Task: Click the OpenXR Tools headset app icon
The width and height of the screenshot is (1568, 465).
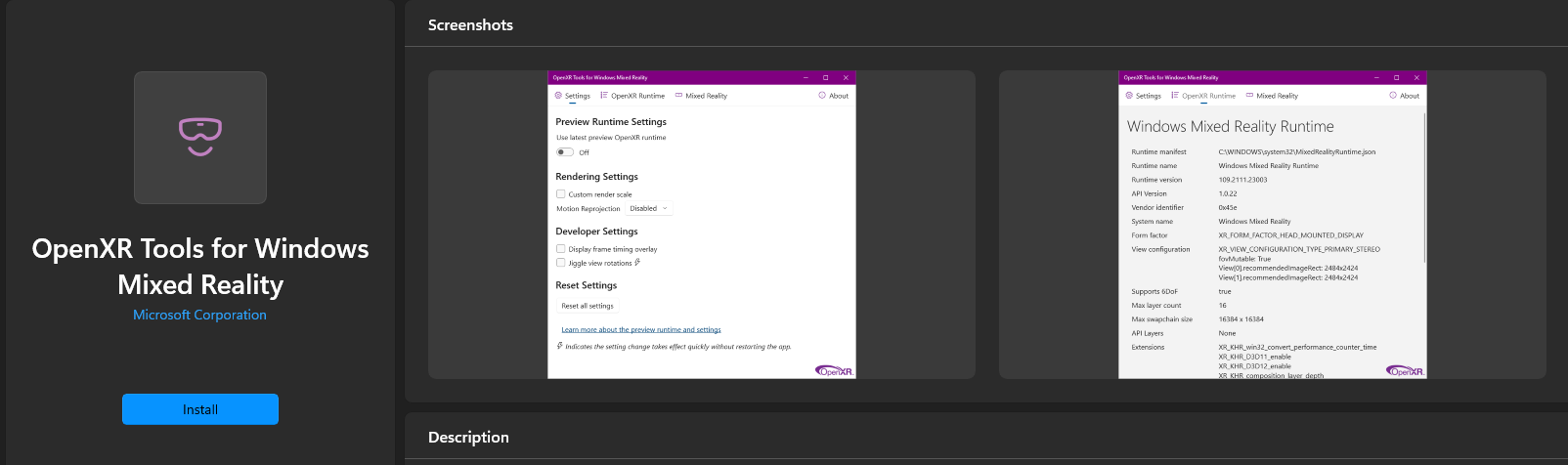Action: coord(200,138)
